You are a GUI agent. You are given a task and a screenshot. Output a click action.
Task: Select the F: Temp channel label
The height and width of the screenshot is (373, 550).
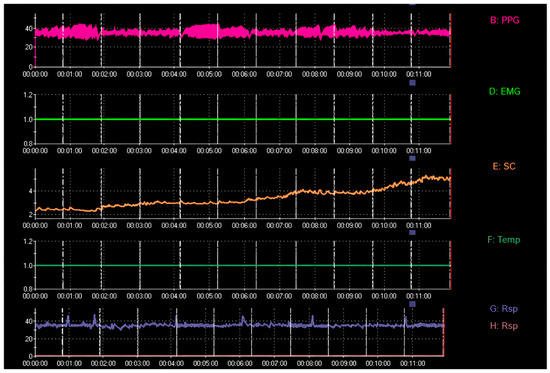point(504,240)
